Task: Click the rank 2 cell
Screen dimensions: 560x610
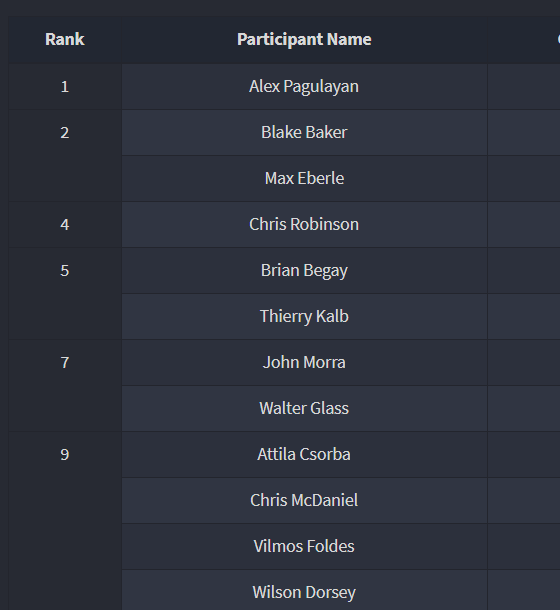Action: click(65, 156)
